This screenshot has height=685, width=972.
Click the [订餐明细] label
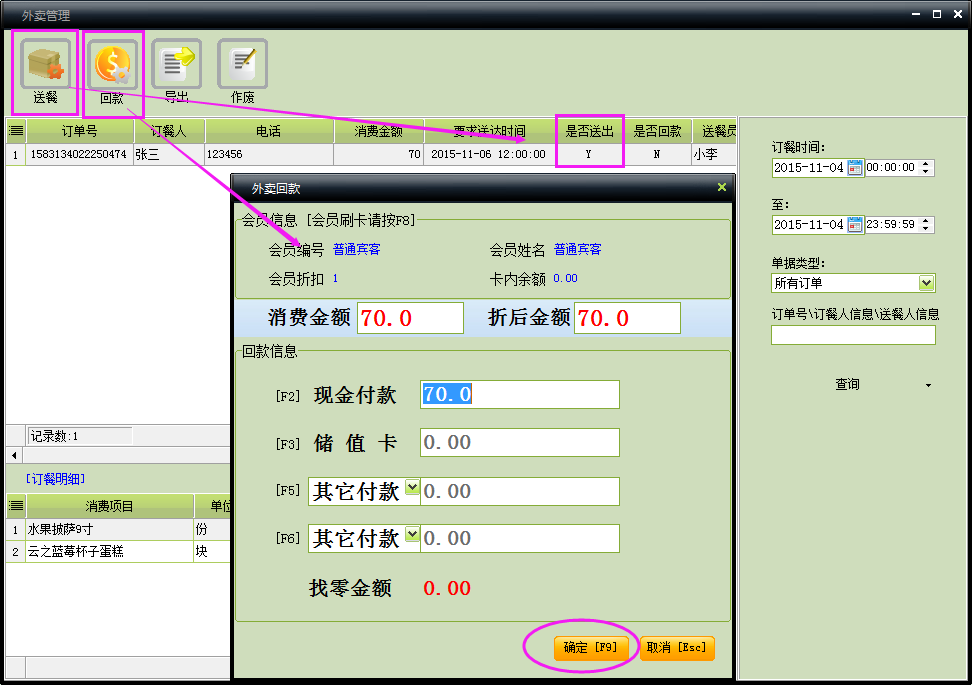pyautogui.click(x=55, y=479)
